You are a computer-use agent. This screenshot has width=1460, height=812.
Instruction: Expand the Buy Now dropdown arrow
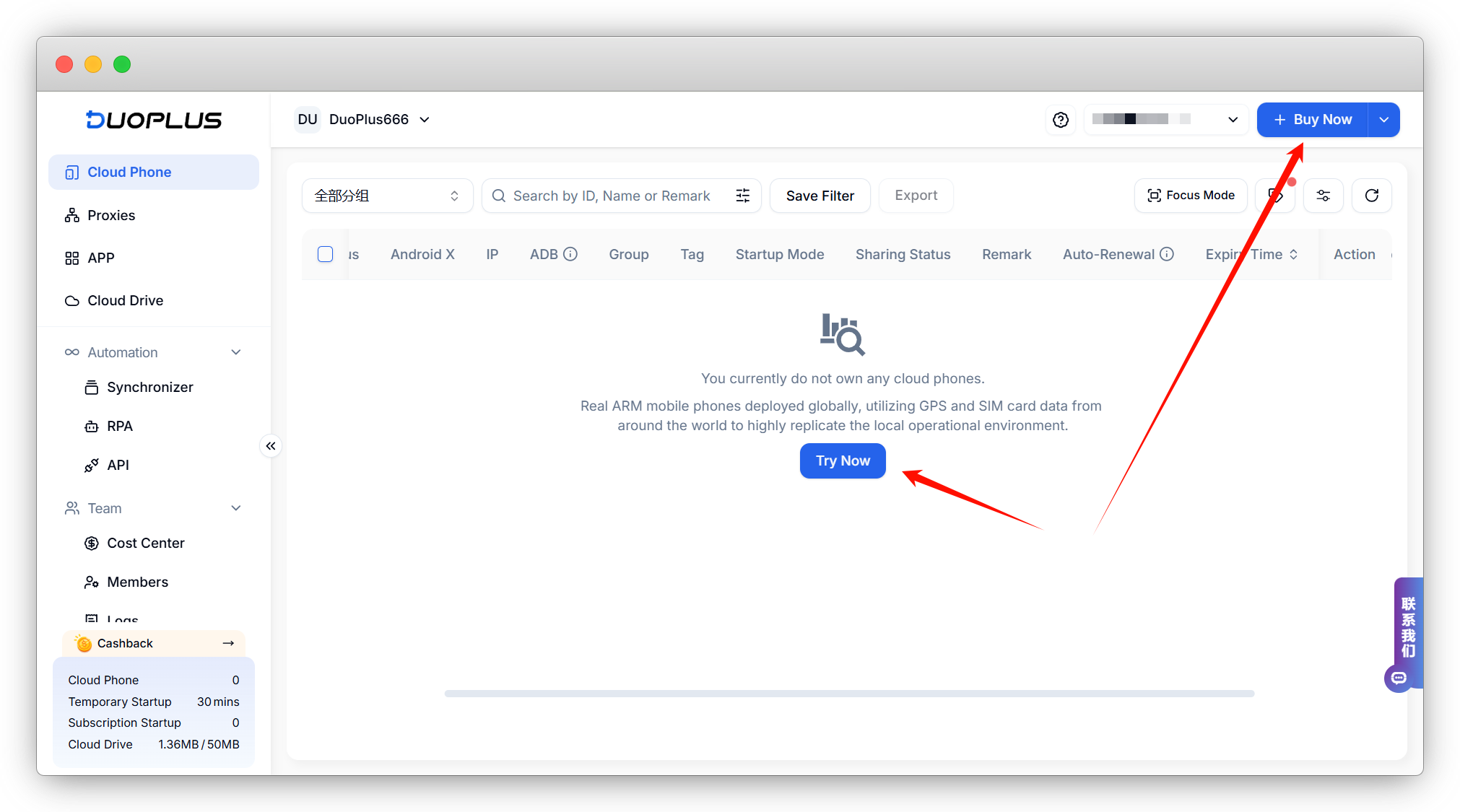[1383, 120]
